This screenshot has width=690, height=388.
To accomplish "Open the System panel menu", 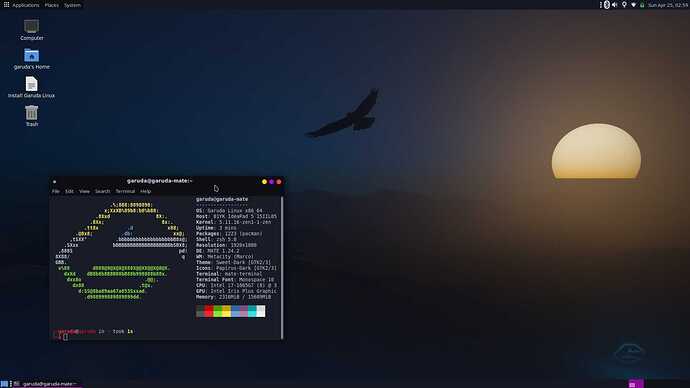I will pos(72,5).
